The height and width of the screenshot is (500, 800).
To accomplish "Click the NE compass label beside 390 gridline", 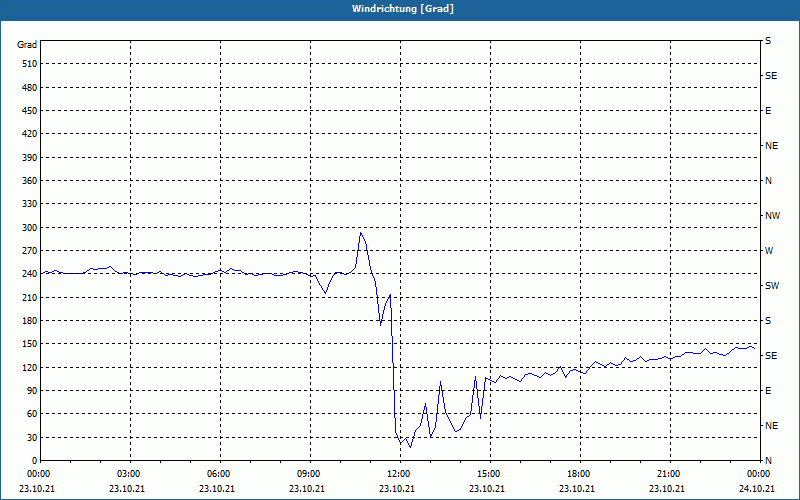I will click(771, 146).
